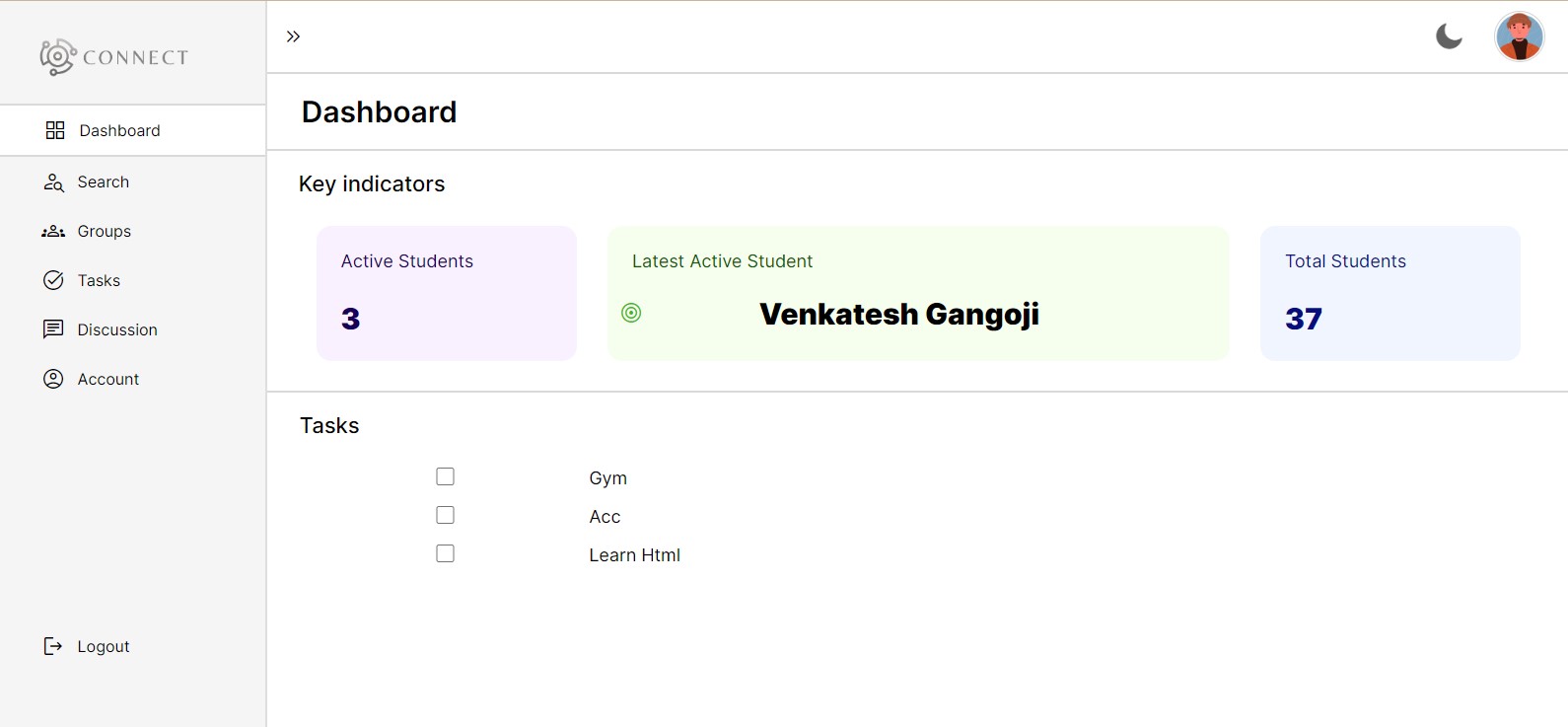1568x727 pixels.
Task: Go to the Discussion menu item
Action: tap(117, 329)
